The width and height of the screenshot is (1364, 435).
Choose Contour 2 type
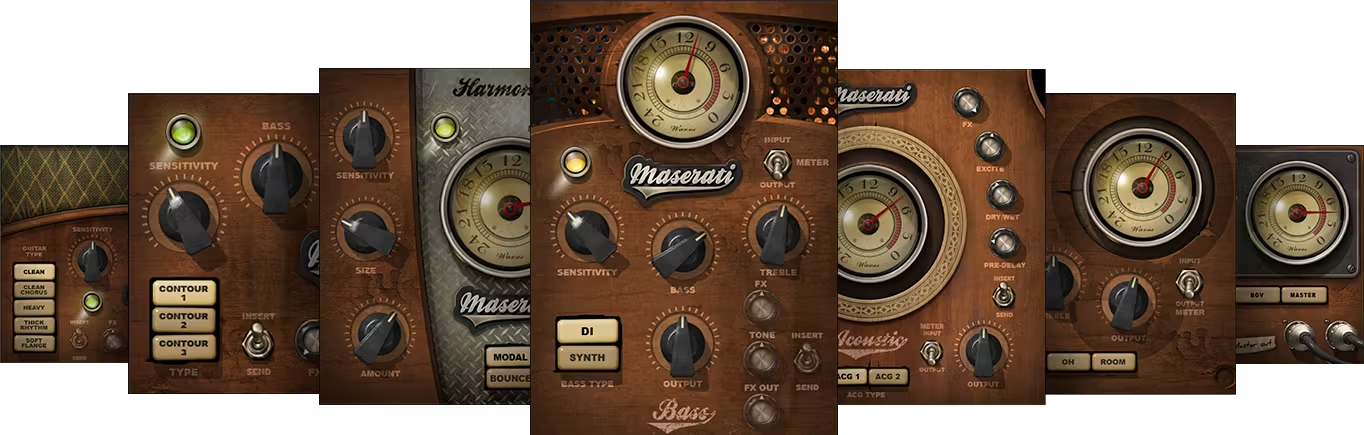pyautogui.click(x=184, y=320)
